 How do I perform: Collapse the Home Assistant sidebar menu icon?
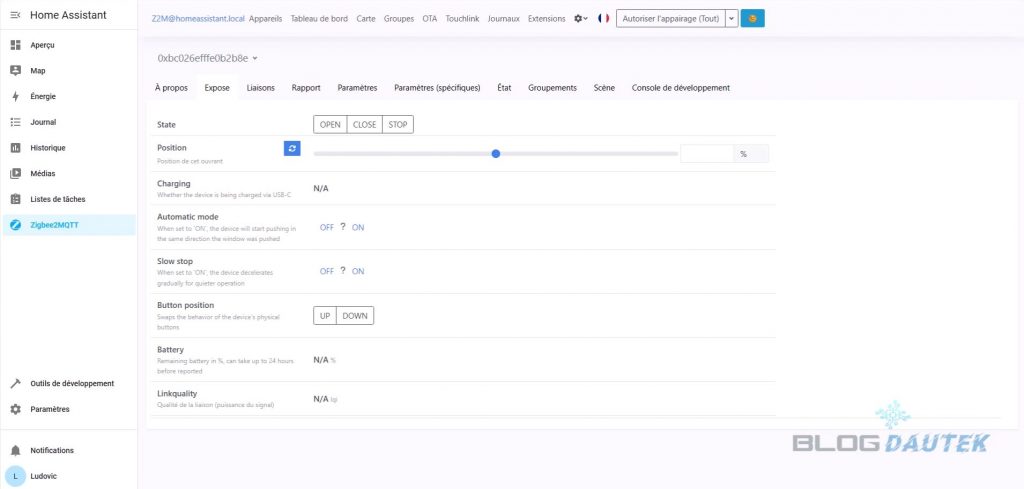pos(15,14)
